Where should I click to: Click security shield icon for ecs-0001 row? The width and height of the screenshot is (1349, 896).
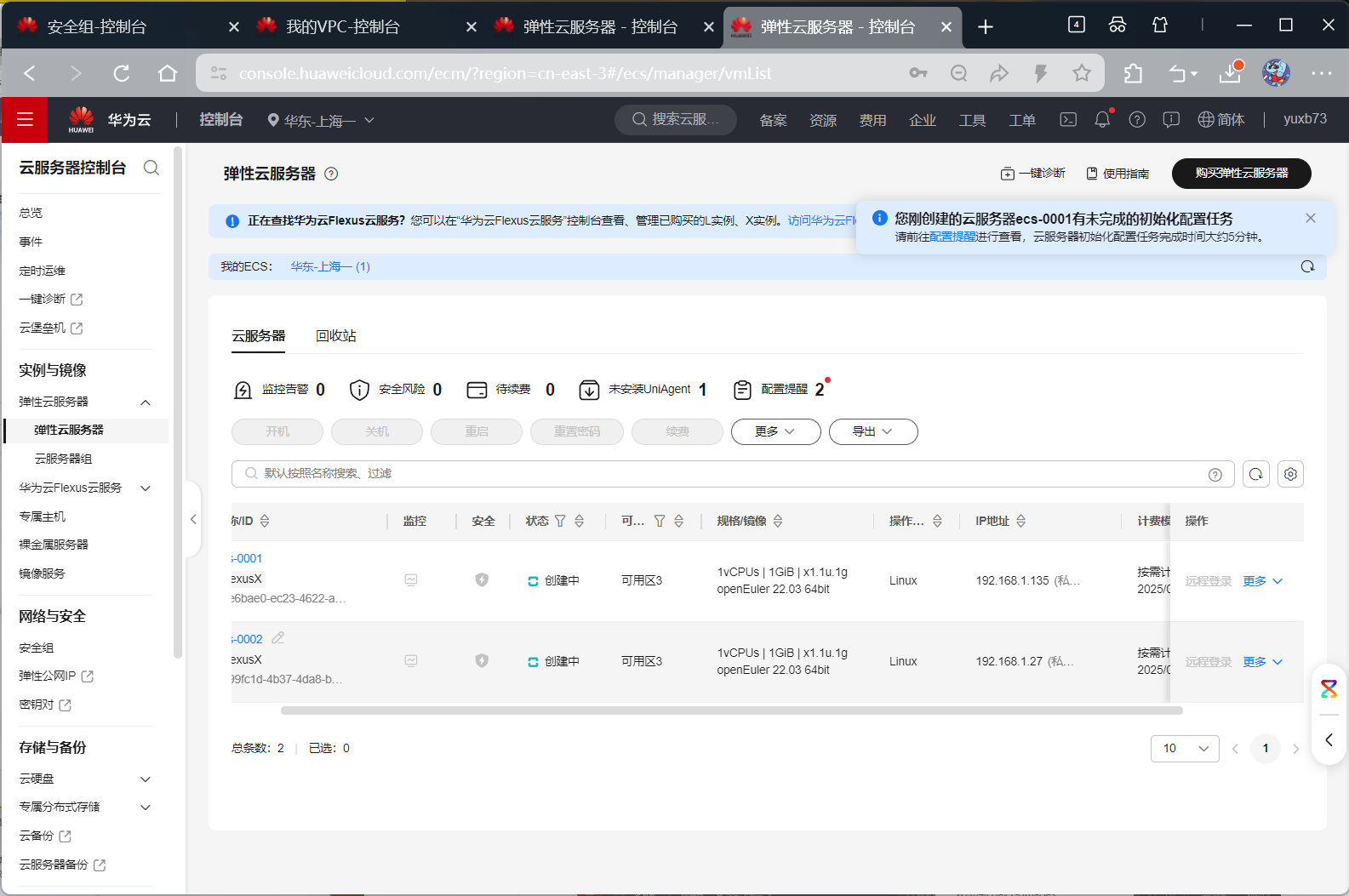(482, 579)
